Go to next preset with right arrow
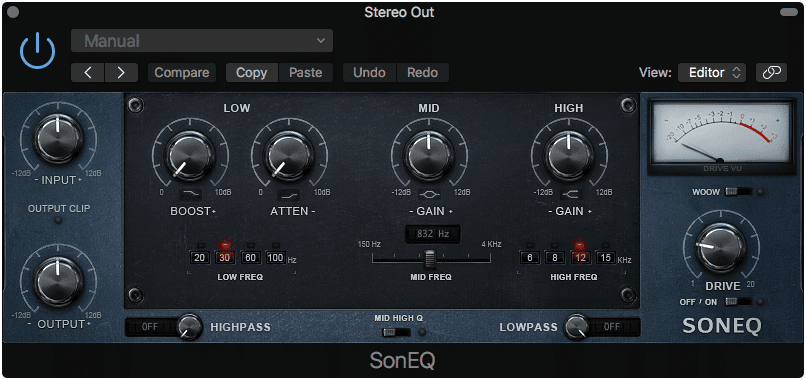 click(121, 73)
